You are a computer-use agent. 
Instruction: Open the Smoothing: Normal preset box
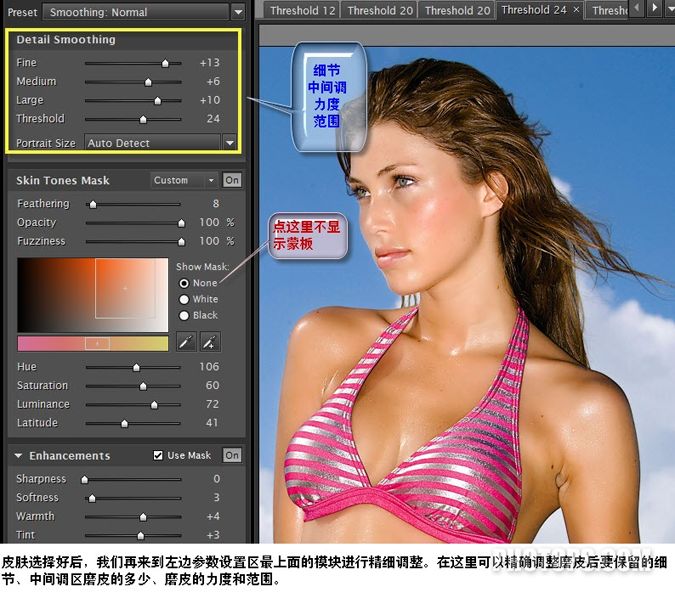[x=136, y=12]
